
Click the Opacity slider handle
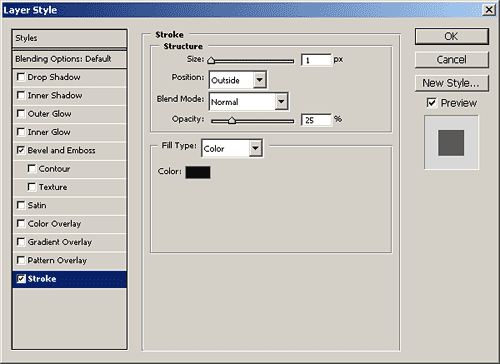tap(232, 120)
